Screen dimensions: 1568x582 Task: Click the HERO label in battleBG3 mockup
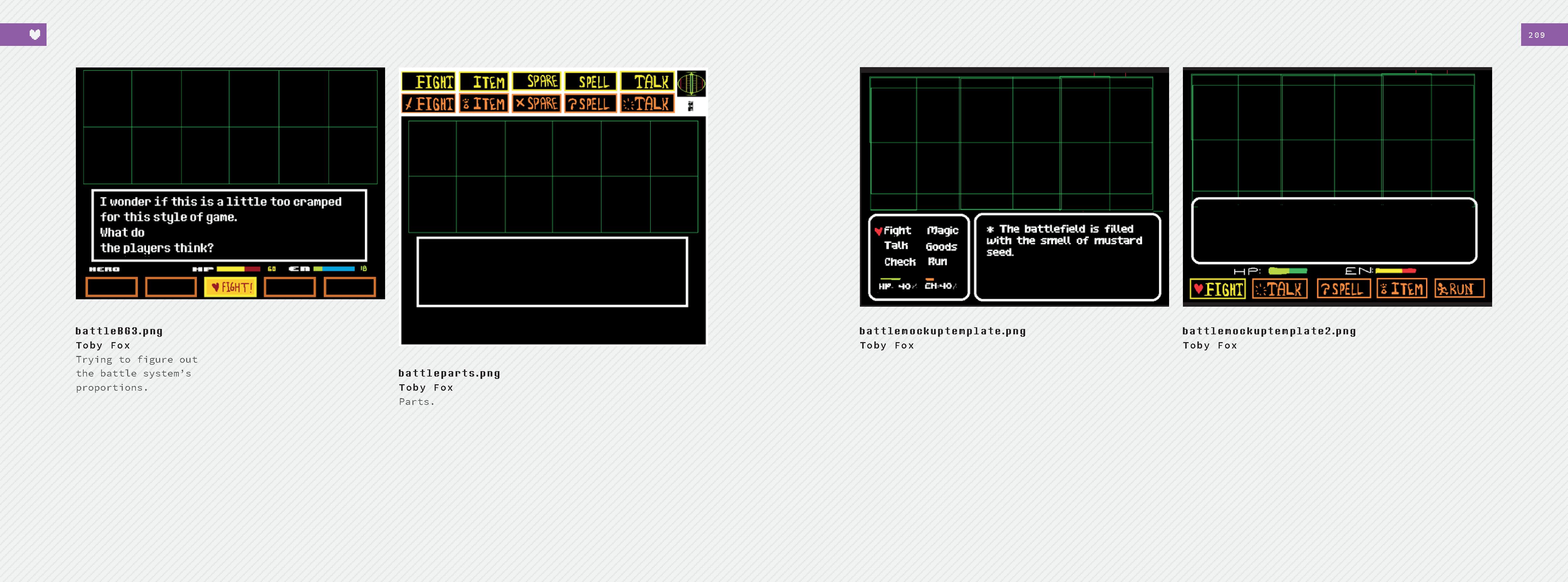coord(104,269)
